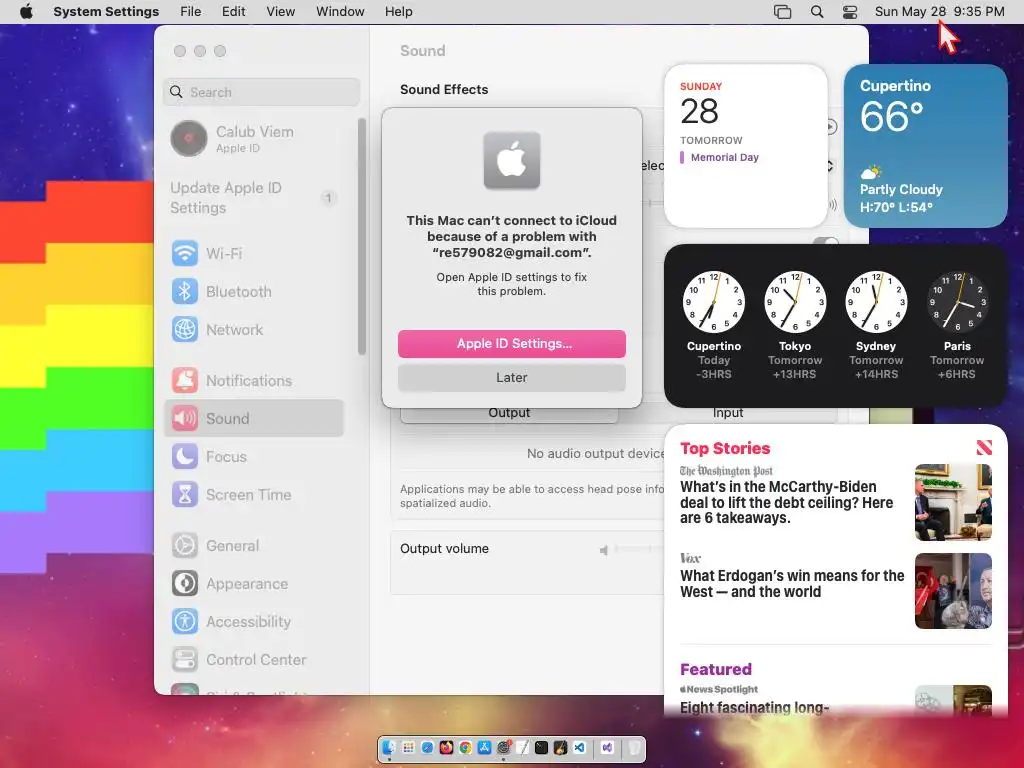Open the Cupertino weather widget

pyautogui.click(x=925, y=146)
